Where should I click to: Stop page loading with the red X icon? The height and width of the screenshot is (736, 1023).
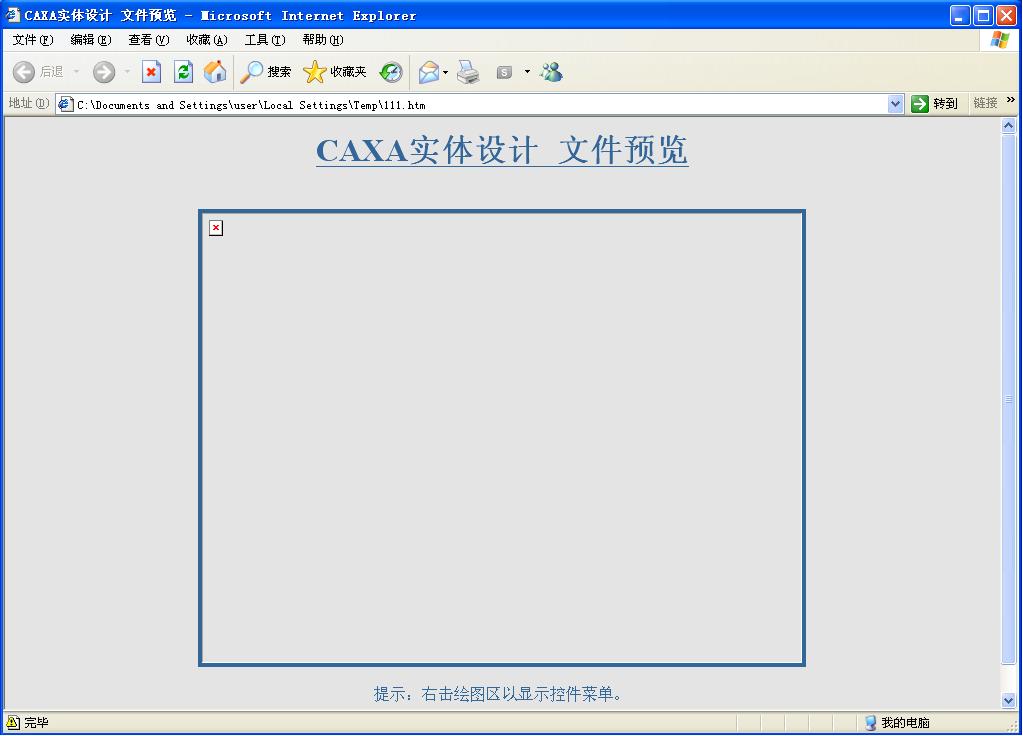[151, 72]
